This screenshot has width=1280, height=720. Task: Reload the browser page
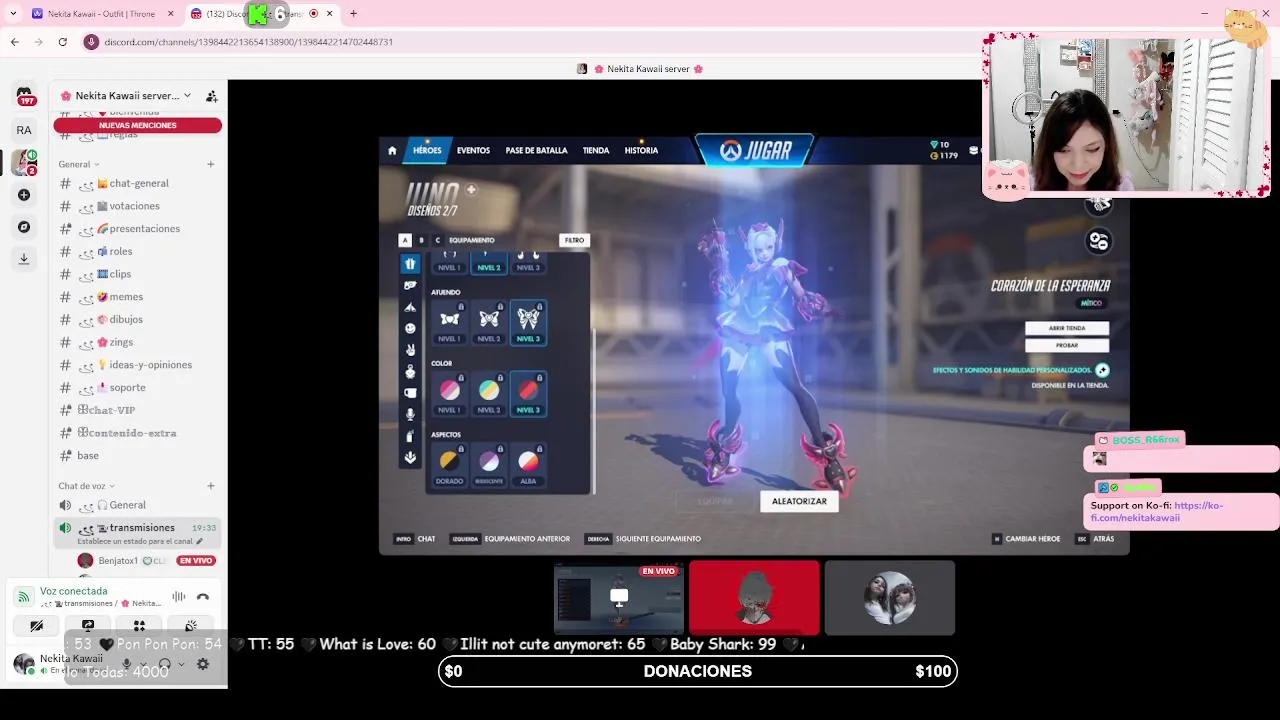pyautogui.click(x=62, y=42)
